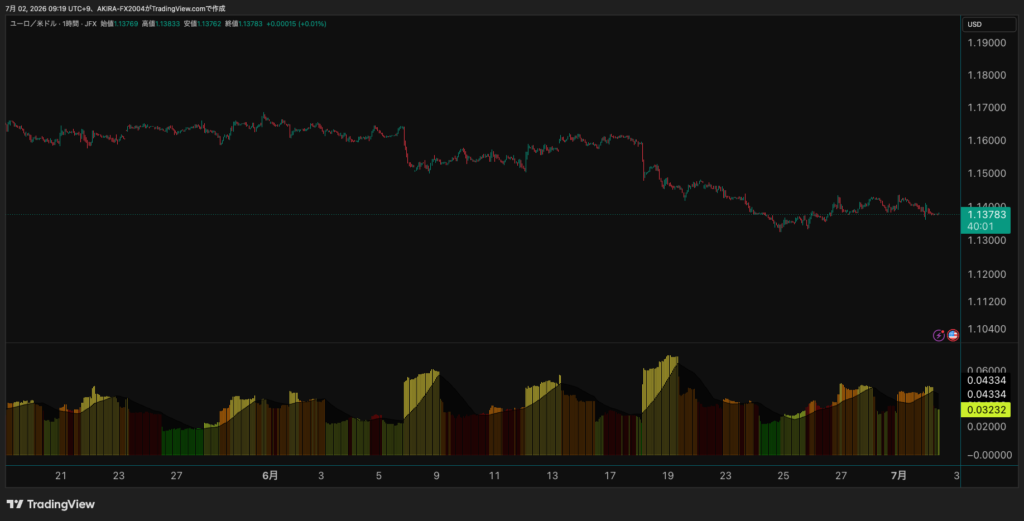This screenshot has height=521, width=1024.
Task: Click the 13 date label on time axis
Action: [552, 476]
